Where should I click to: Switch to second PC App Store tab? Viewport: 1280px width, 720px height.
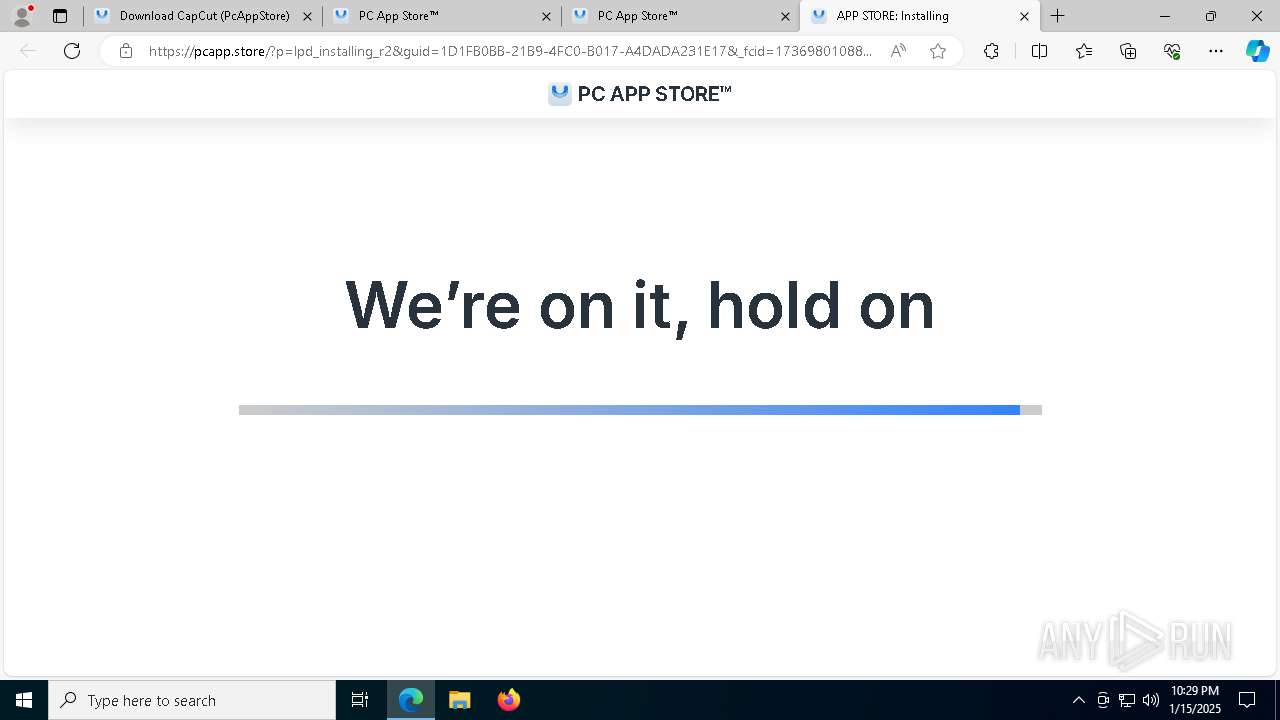coord(442,16)
